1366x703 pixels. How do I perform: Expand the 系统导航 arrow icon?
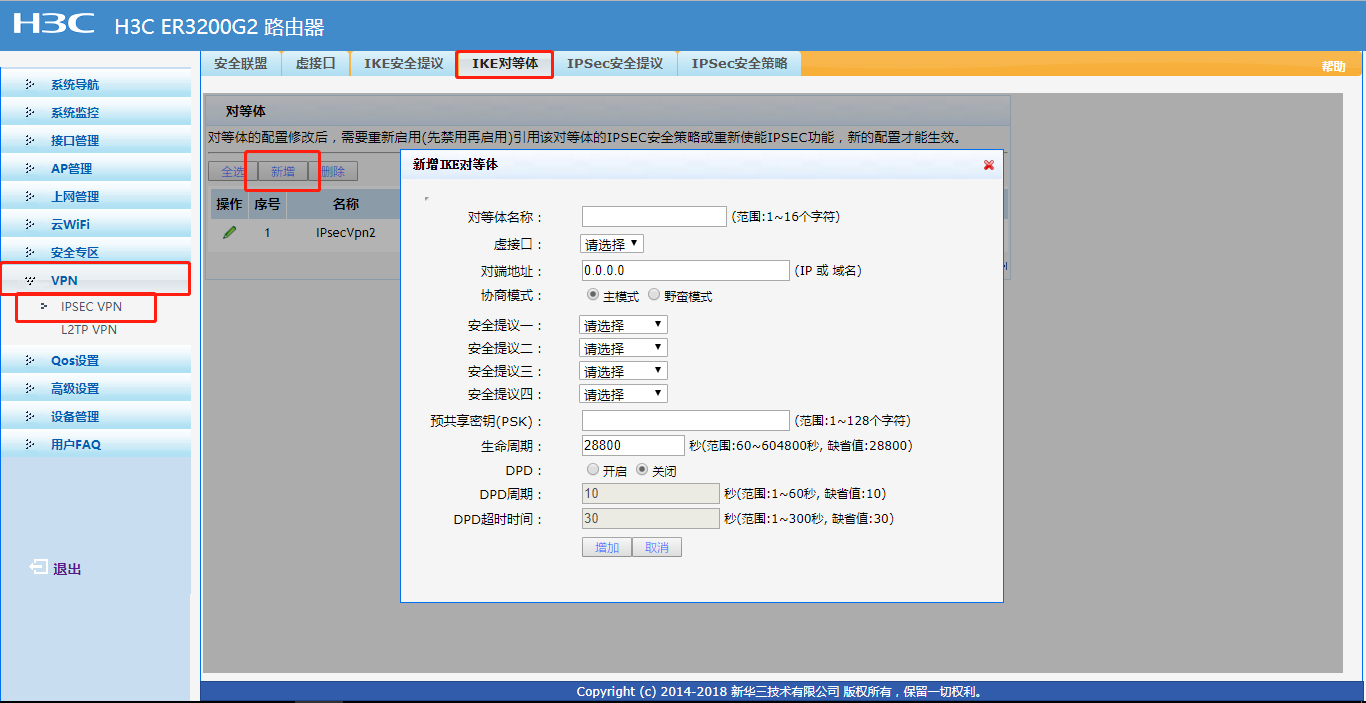click(x=29, y=84)
